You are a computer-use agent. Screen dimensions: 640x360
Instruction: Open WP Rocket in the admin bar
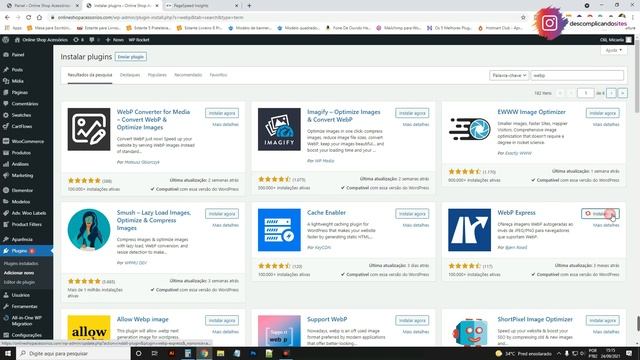coord(139,40)
